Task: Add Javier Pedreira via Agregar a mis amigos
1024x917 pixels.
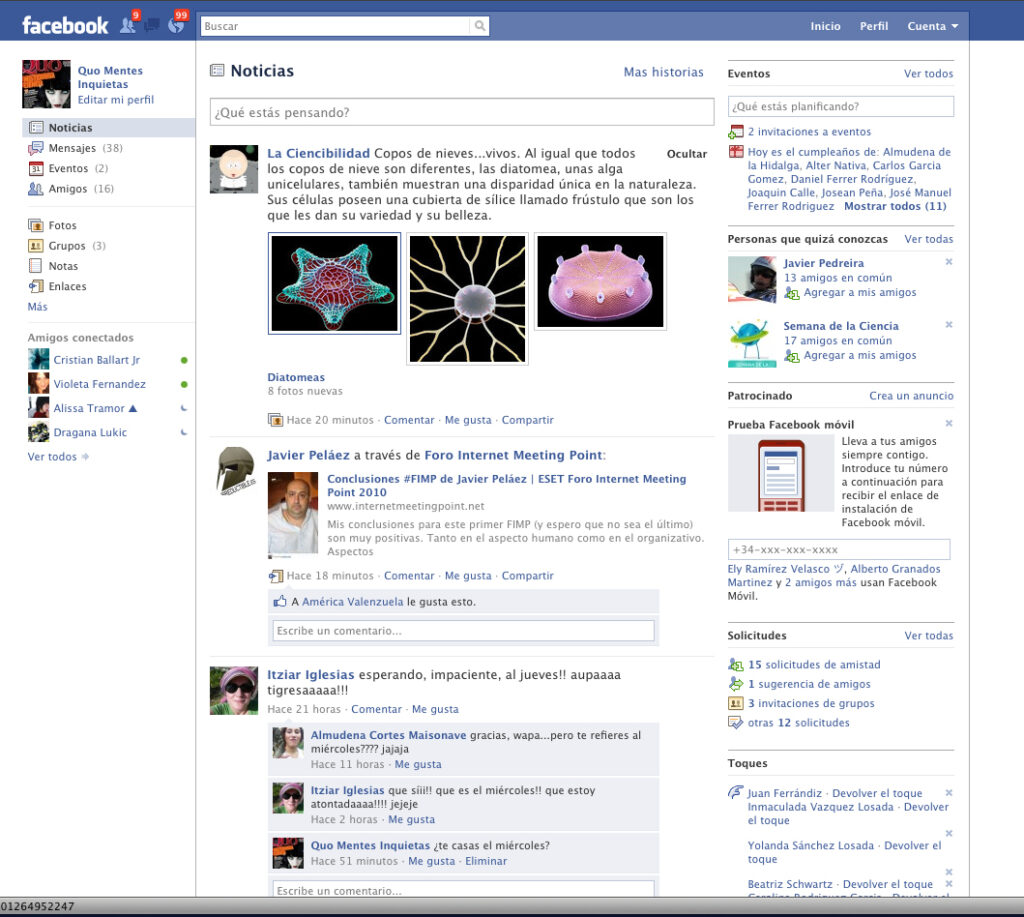Action: click(x=859, y=293)
